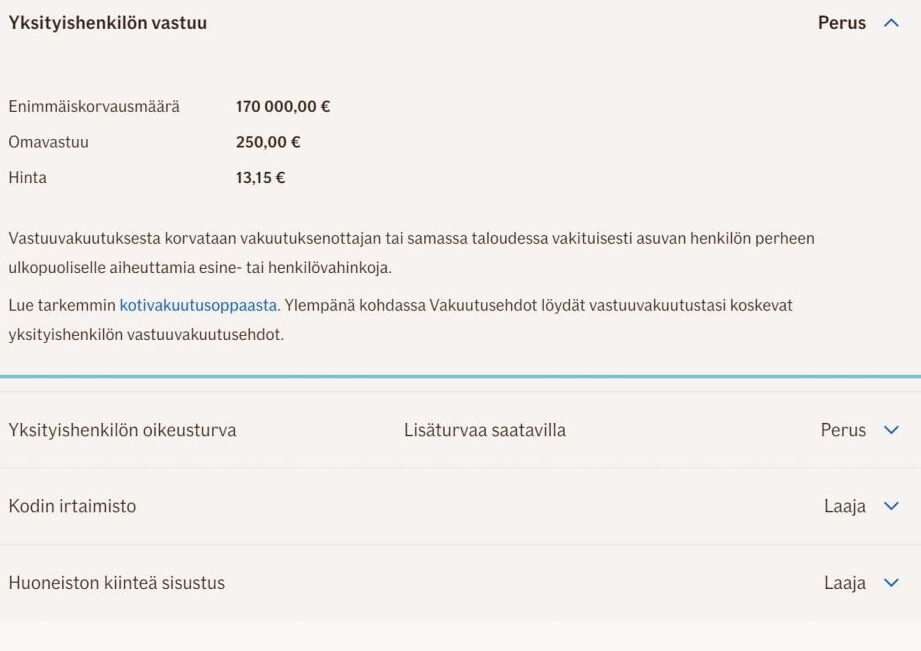Expand Kodin irtaimisto chevron

pyautogui.click(x=891, y=506)
